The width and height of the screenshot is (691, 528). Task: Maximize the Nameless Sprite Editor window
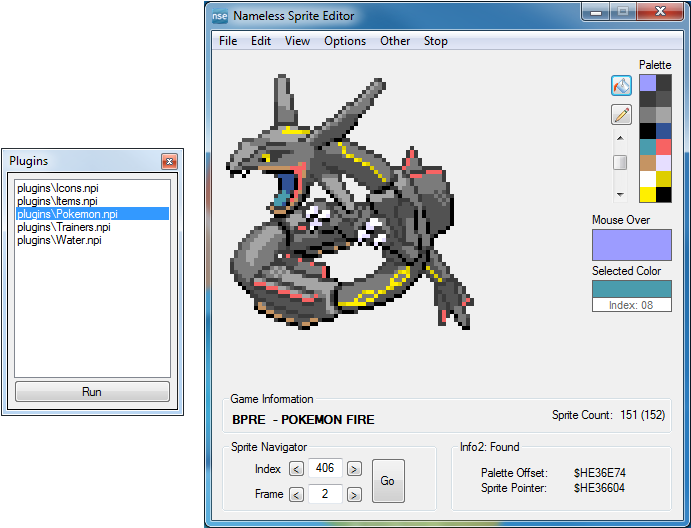(x=623, y=11)
